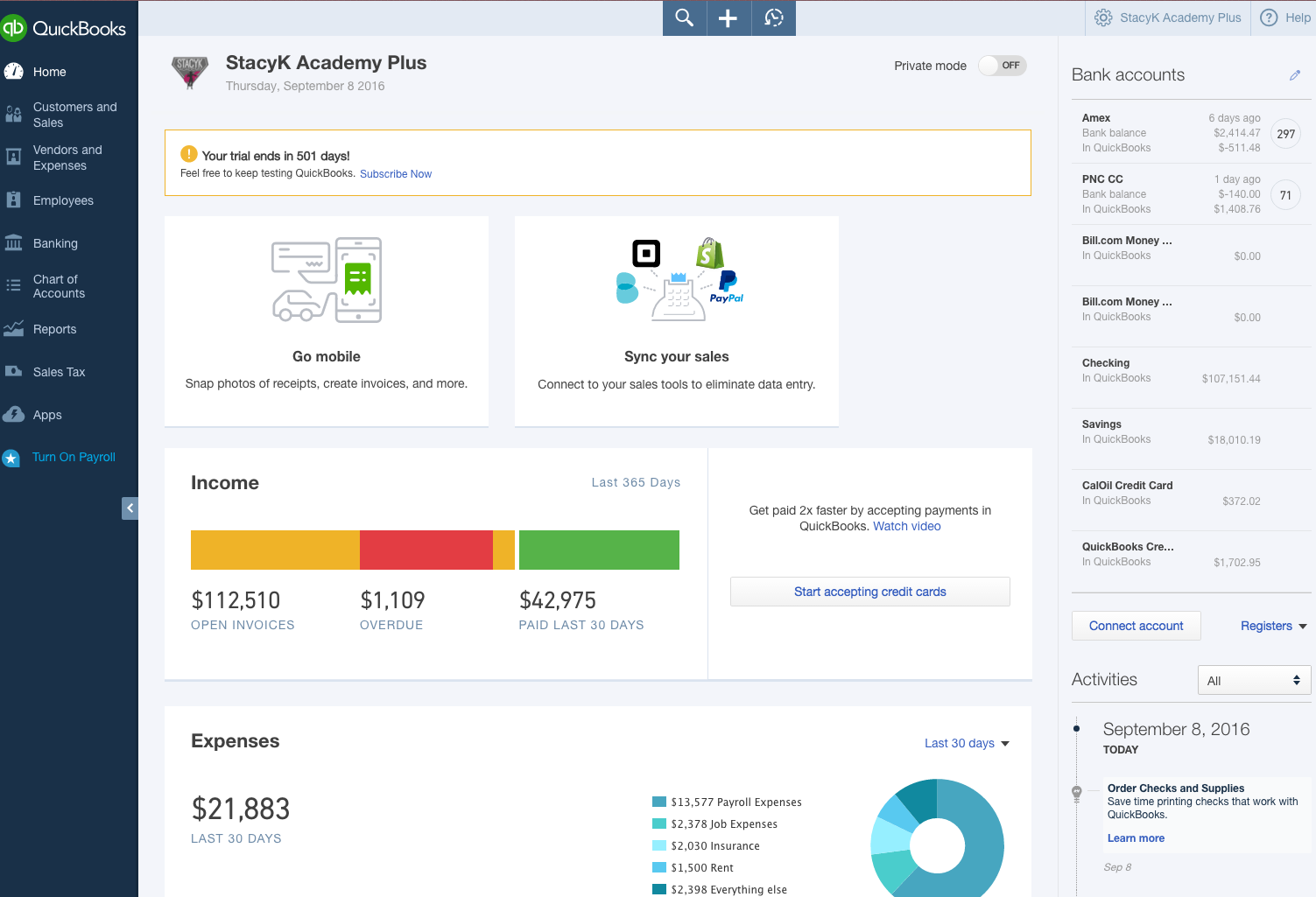Open recent transactions clock icon
The height and width of the screenshot is (897, 1316).
774,18
